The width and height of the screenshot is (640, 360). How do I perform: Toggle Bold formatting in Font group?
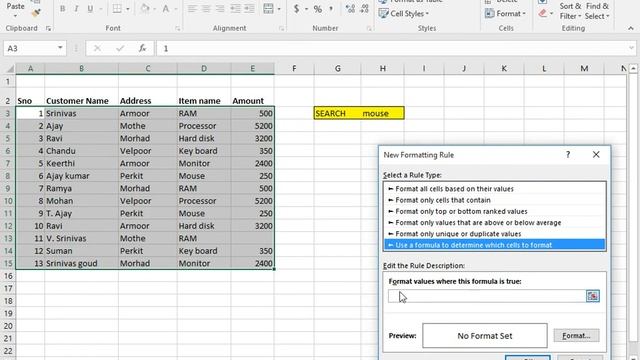click(62, 9)
